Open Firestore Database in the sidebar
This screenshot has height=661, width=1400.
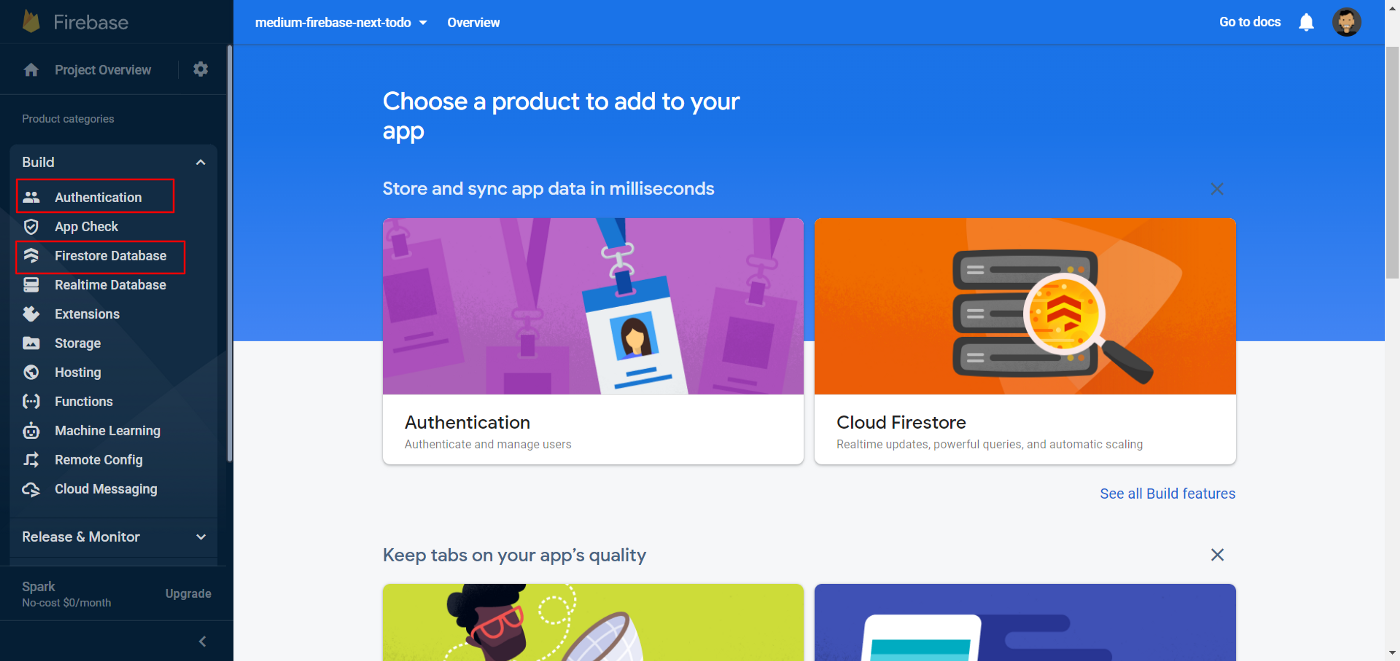110,256
